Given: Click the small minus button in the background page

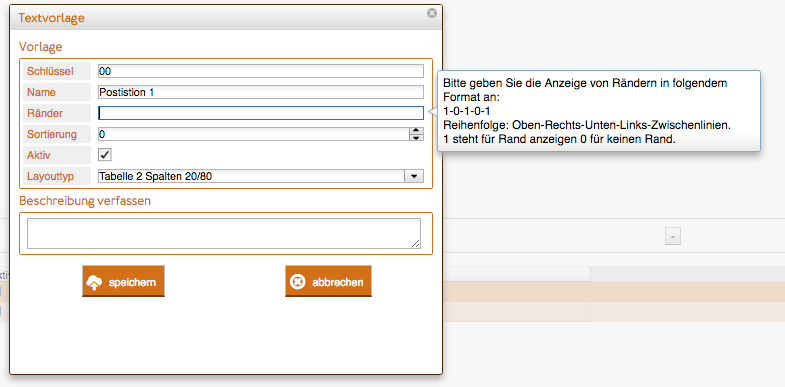Looking at the screenshot, I should (x=672, y=236).
